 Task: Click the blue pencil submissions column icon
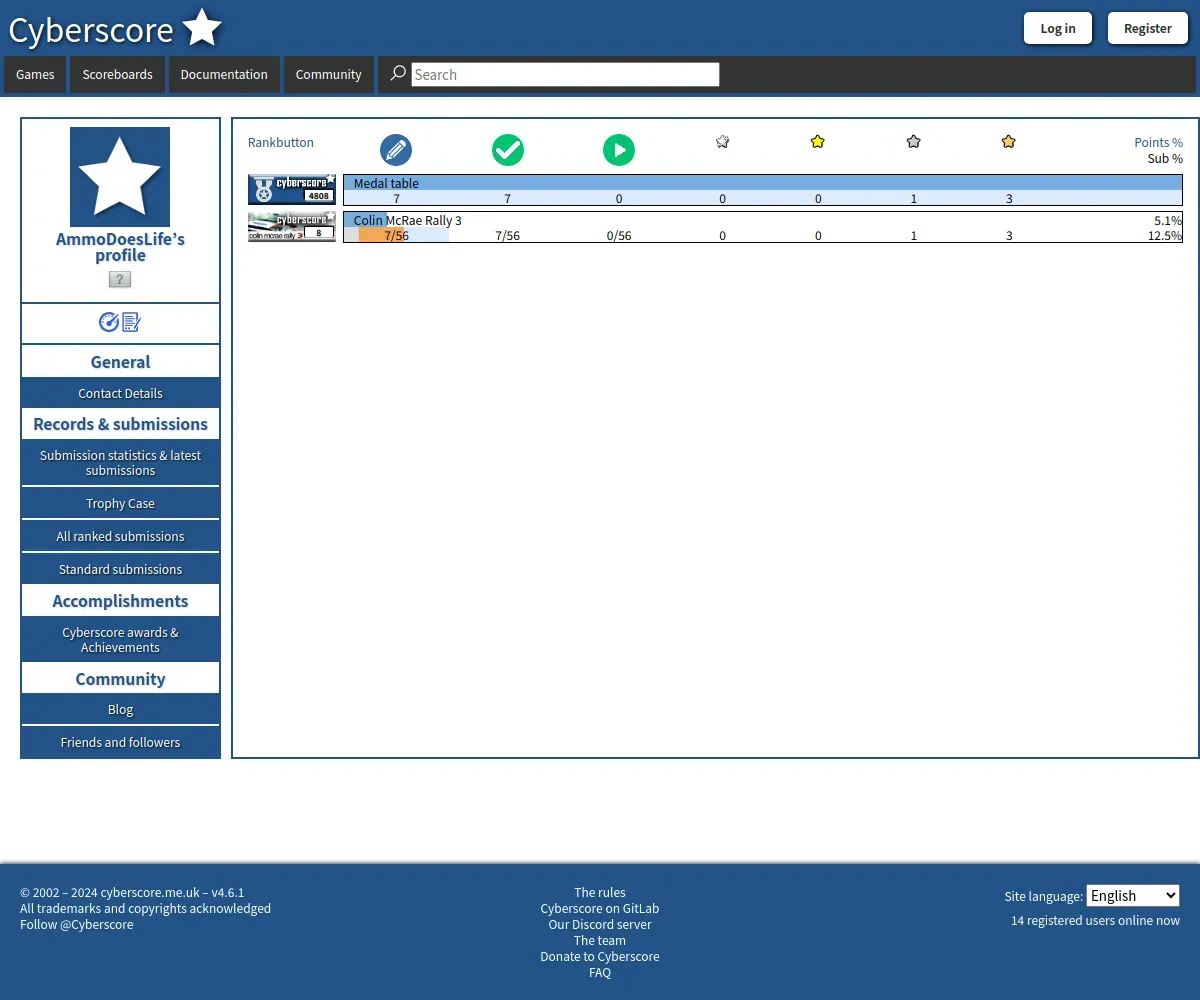pyautogui.click(x=396, y=150)
